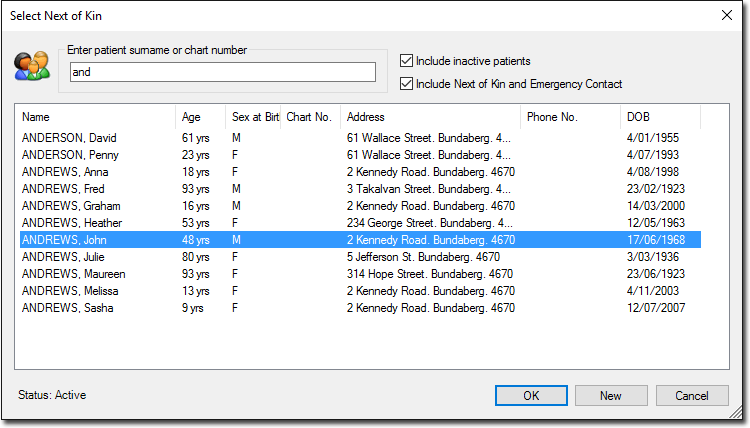The width and height of the screenshot is (750, 428).
Task: Click the patient surname search field
Action: (222, 72)
